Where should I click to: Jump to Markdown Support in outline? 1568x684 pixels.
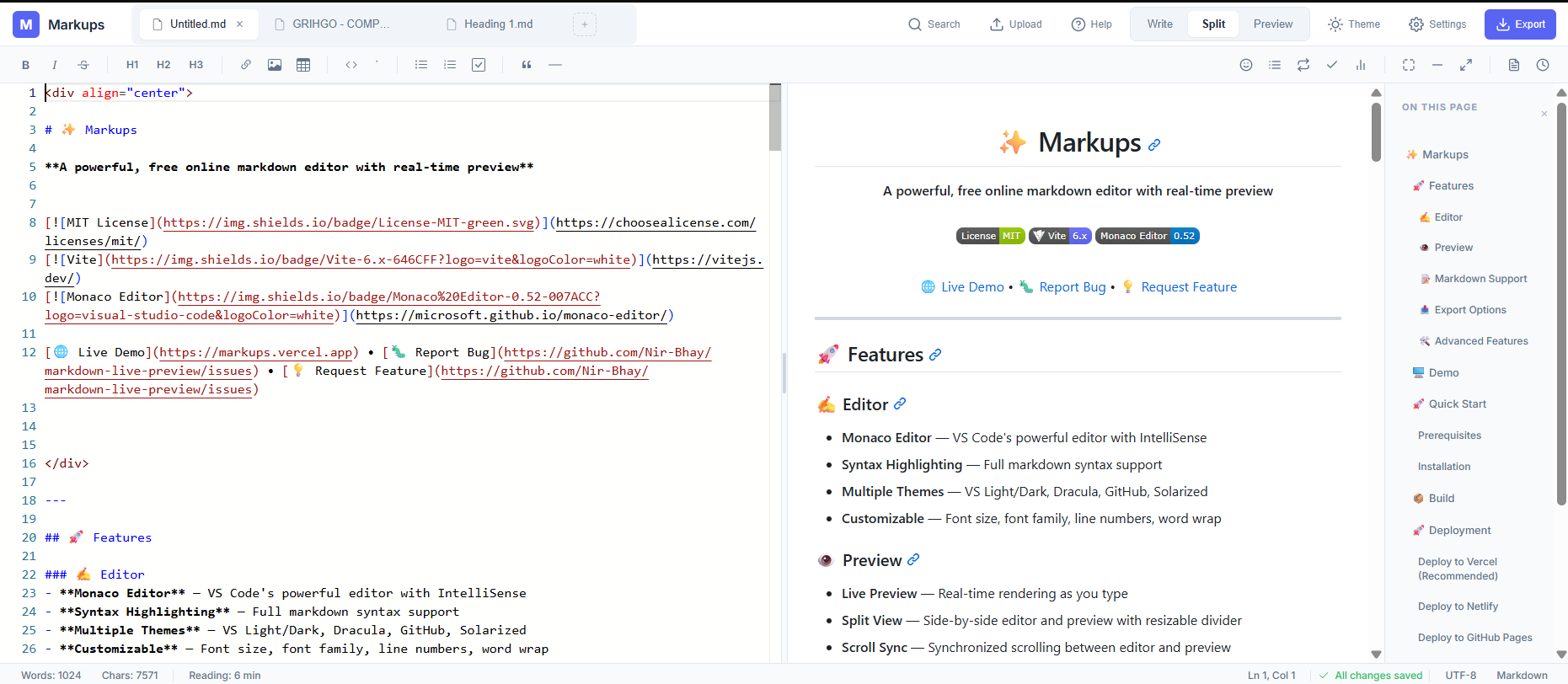(x=1473, y=279)
